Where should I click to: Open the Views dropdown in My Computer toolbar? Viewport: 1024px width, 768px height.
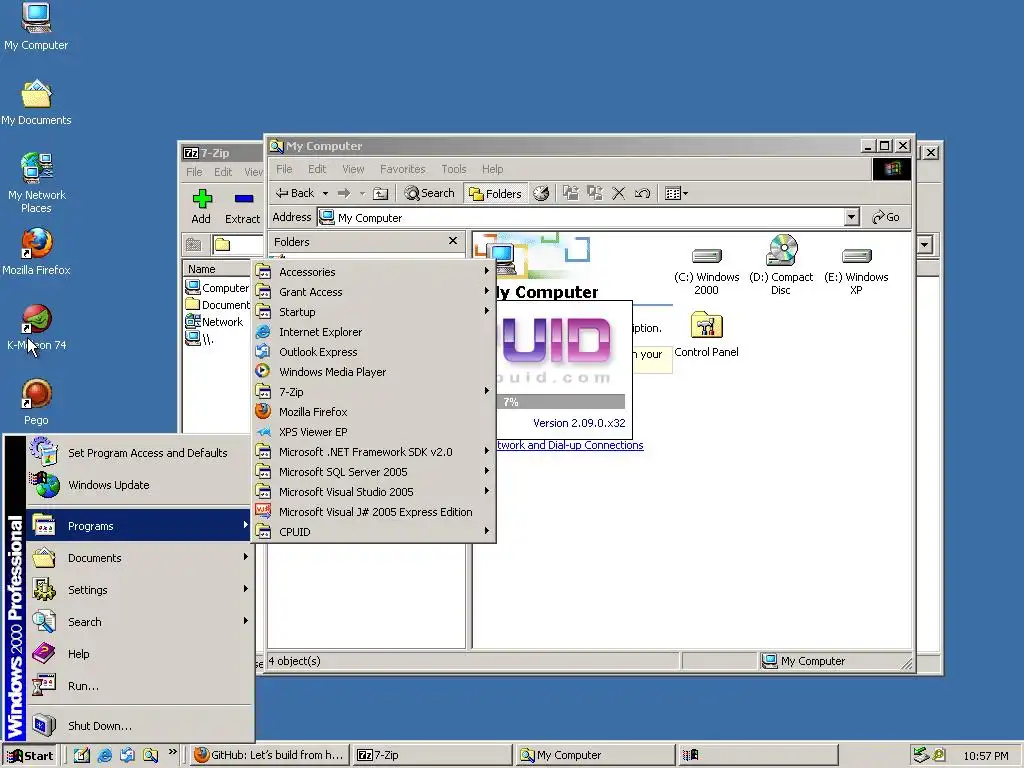(676, 193)
